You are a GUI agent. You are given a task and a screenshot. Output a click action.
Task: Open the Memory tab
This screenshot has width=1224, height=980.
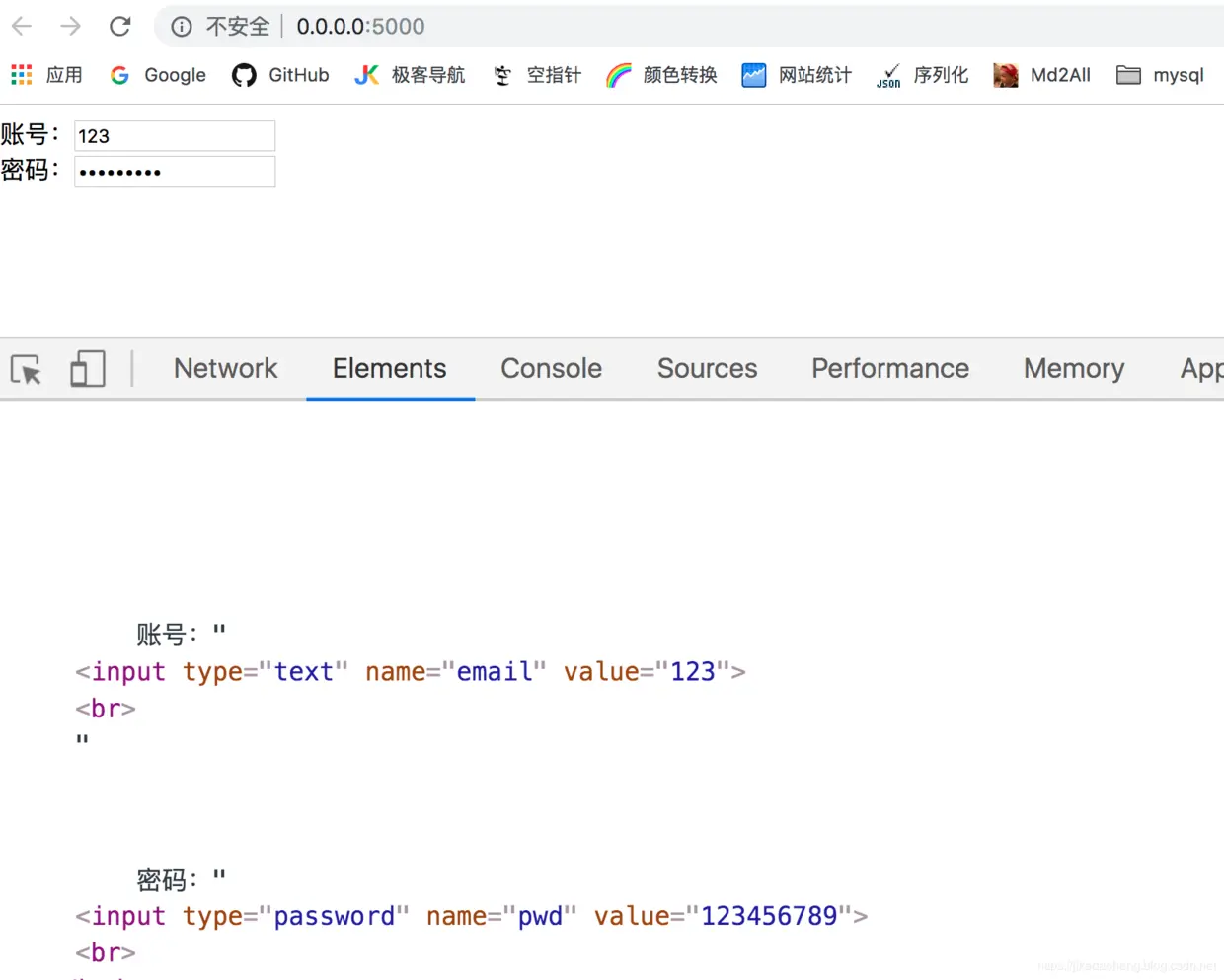tap(1073, 368)
